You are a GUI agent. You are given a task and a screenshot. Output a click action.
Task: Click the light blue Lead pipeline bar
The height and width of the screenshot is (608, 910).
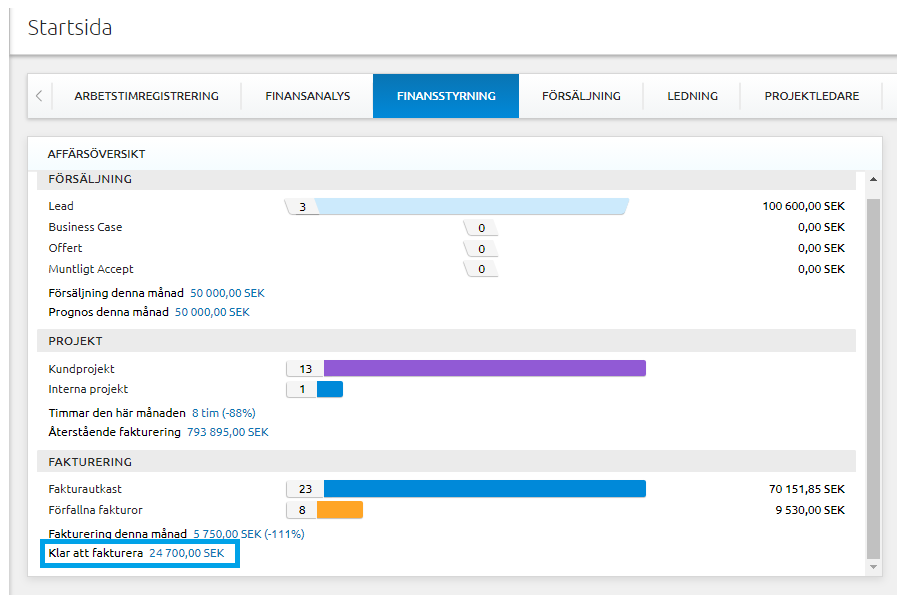(472, 206)
